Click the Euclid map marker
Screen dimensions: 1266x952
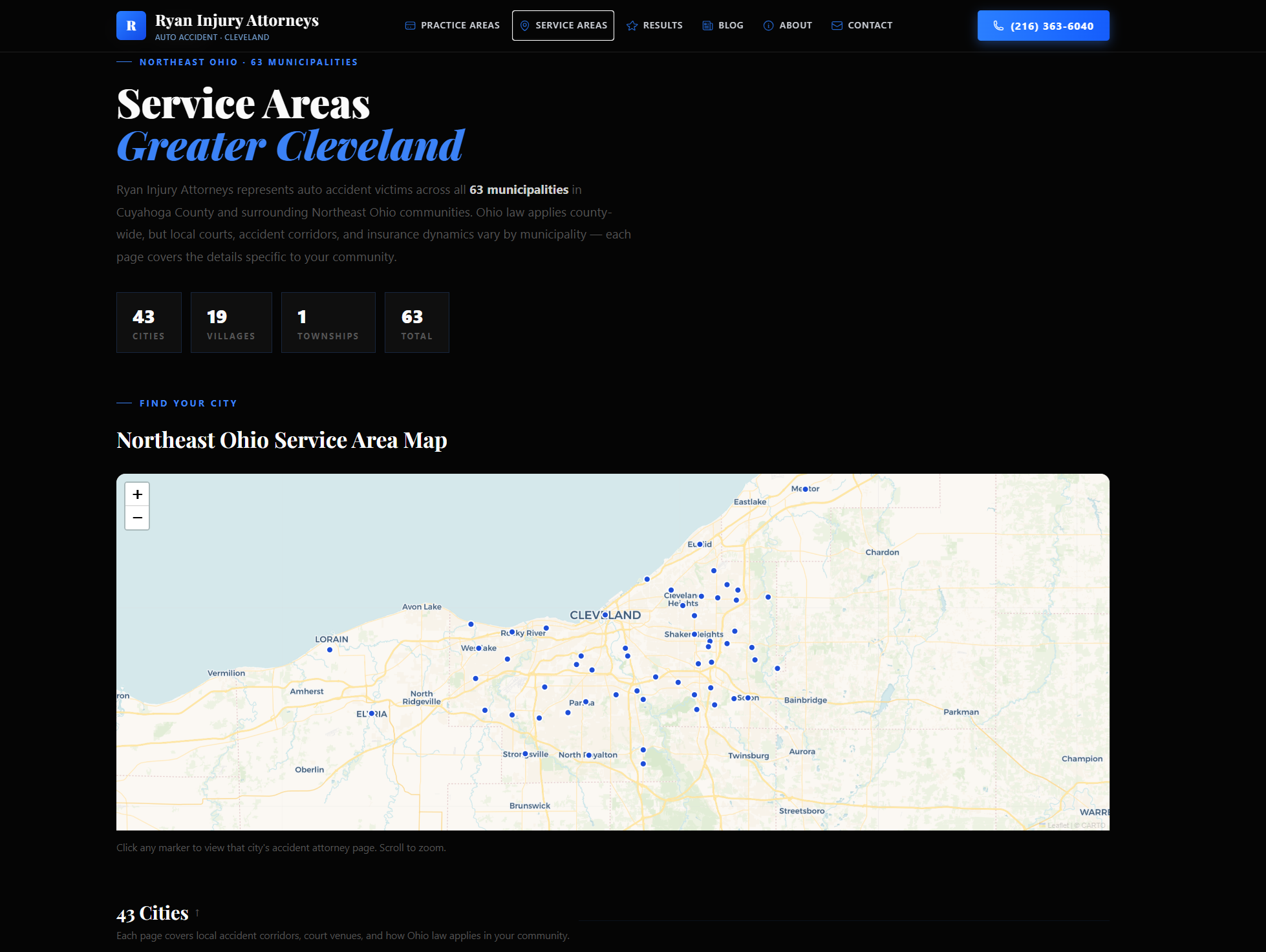pos(700,544)
